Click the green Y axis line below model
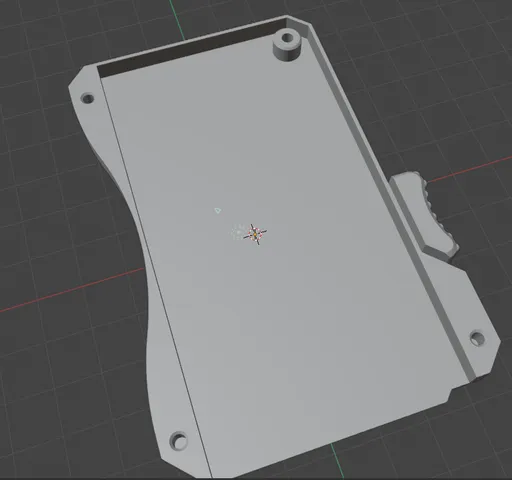The image size is (512, 480). (337, 462)
